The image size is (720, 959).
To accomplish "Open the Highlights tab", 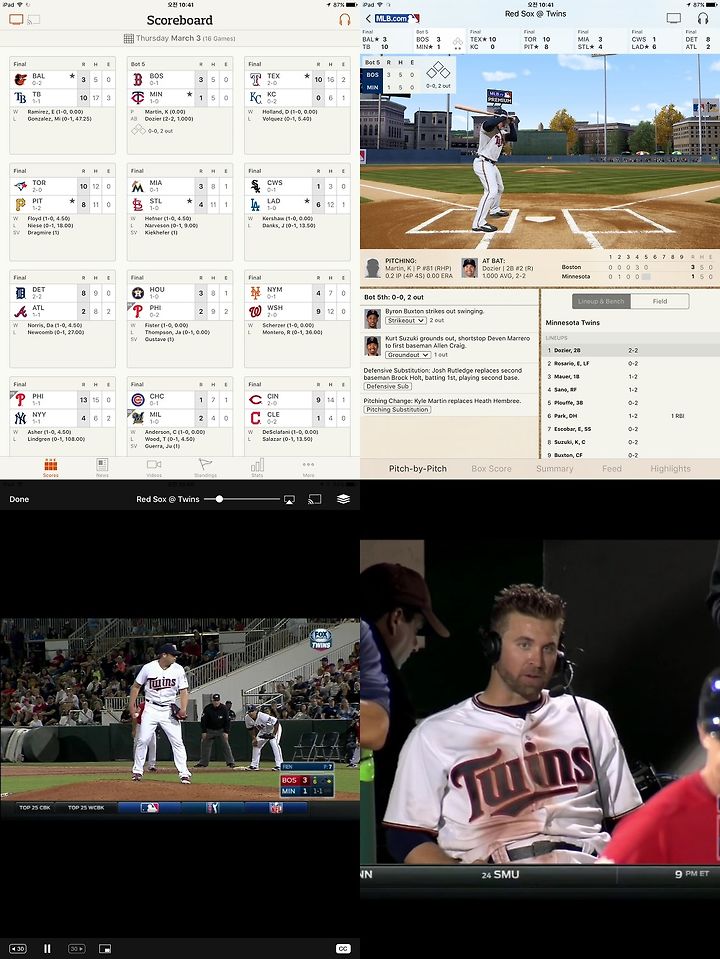I will [670, 468].
